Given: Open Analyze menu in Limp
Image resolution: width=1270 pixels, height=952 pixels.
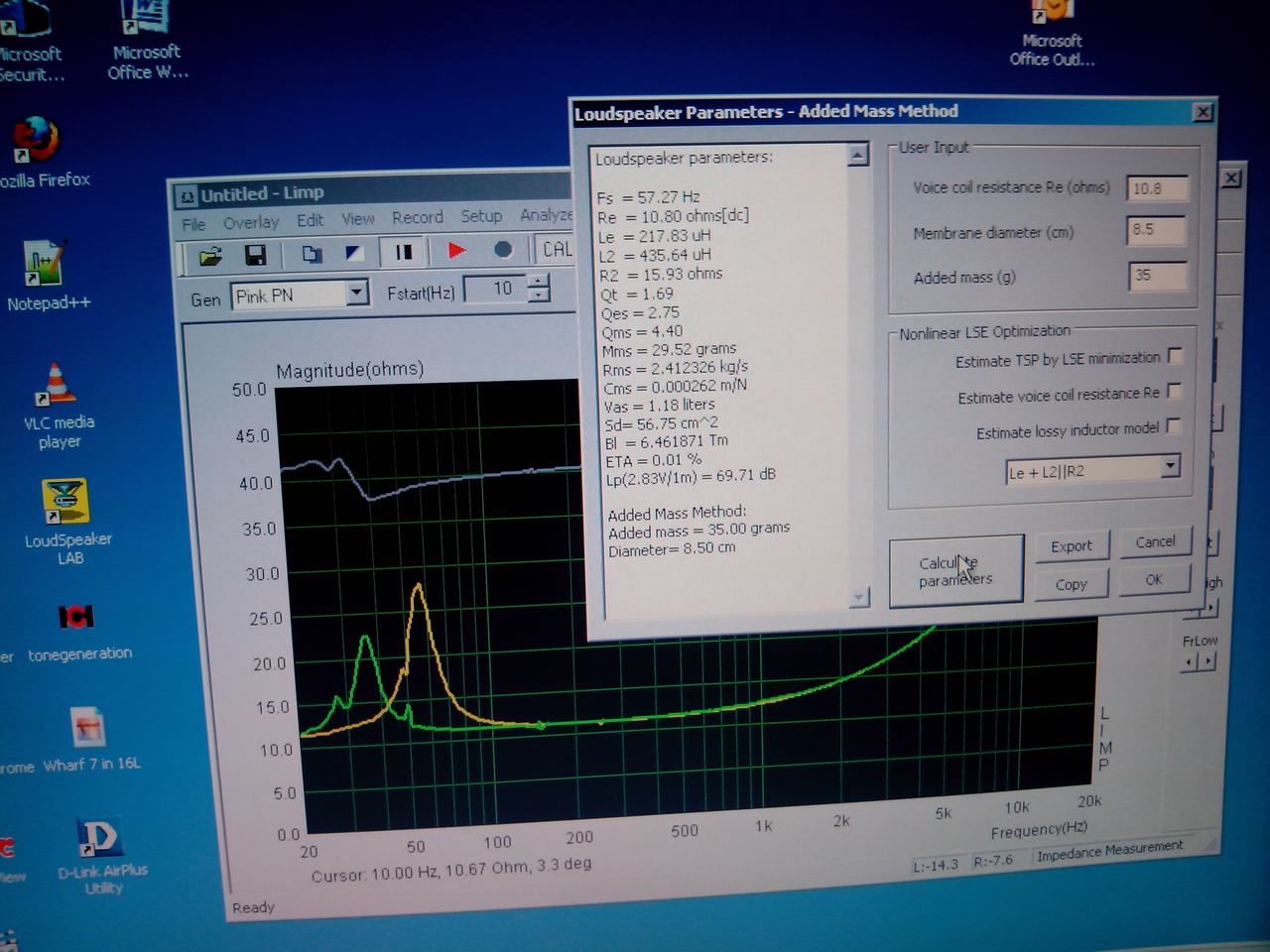Looking at the screenshot, I should click(x=546, y=215).
